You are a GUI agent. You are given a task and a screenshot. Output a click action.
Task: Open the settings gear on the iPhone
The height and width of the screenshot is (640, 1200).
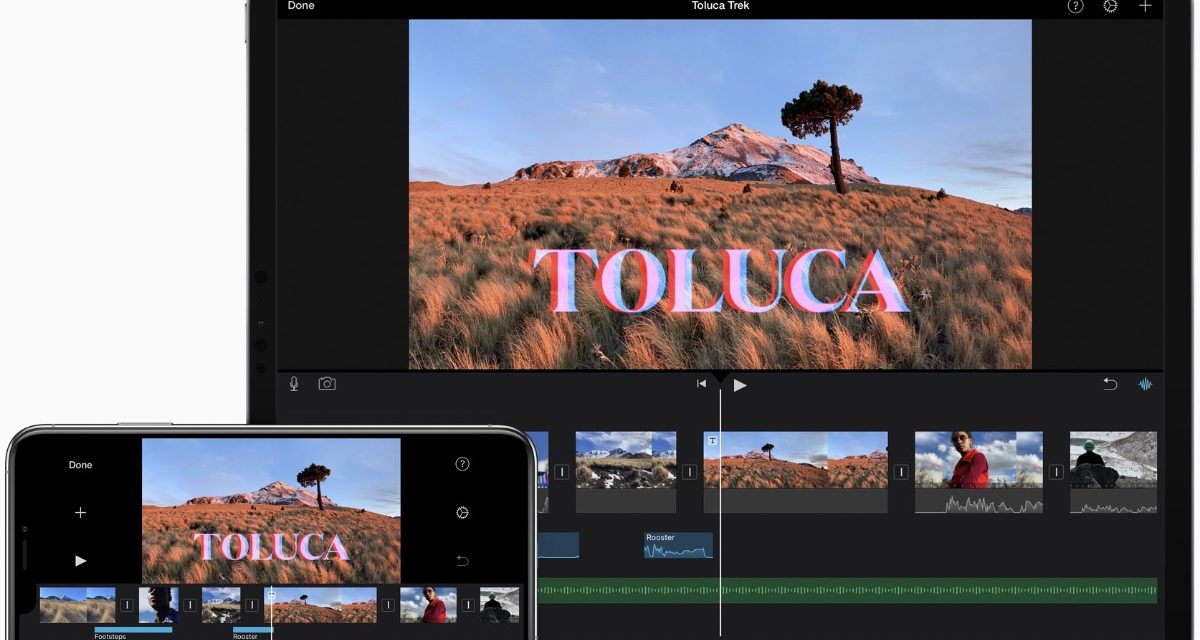(x=462, y=513)
